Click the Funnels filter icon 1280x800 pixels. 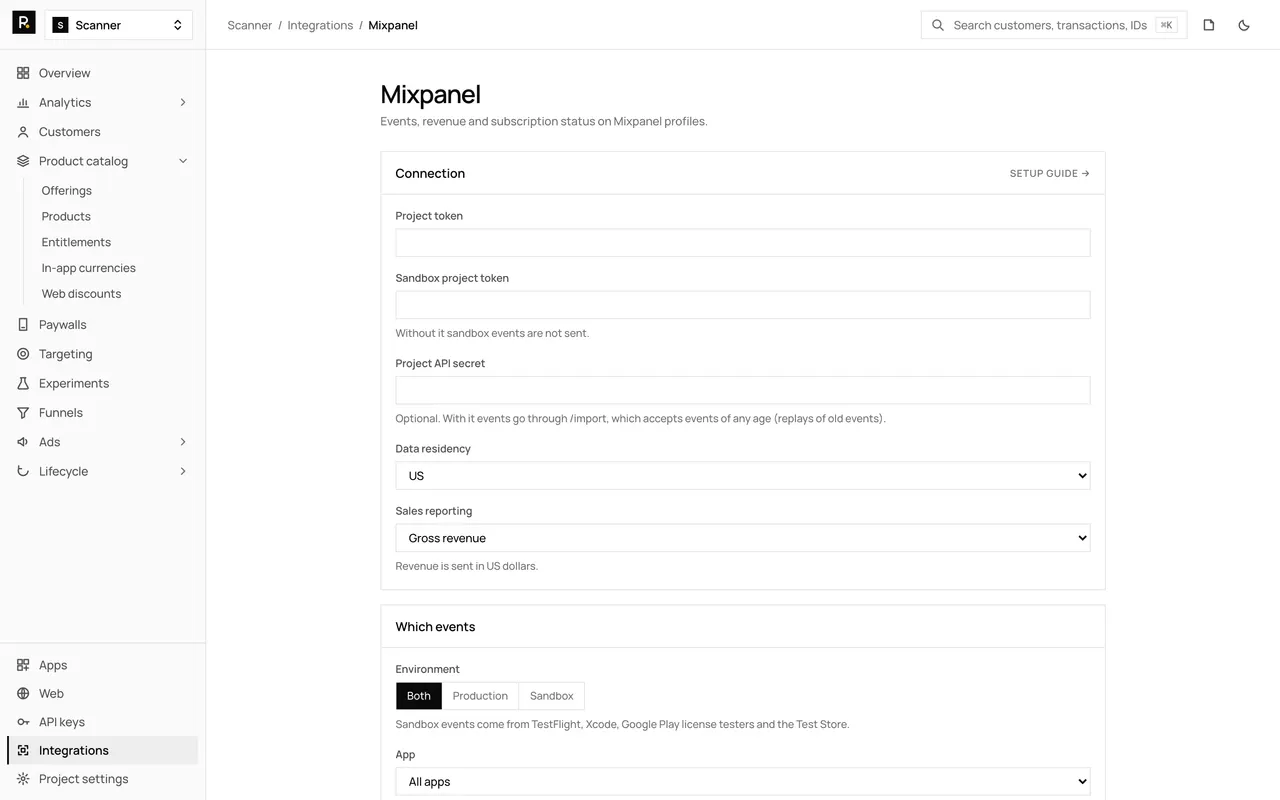tap(23, 413)
